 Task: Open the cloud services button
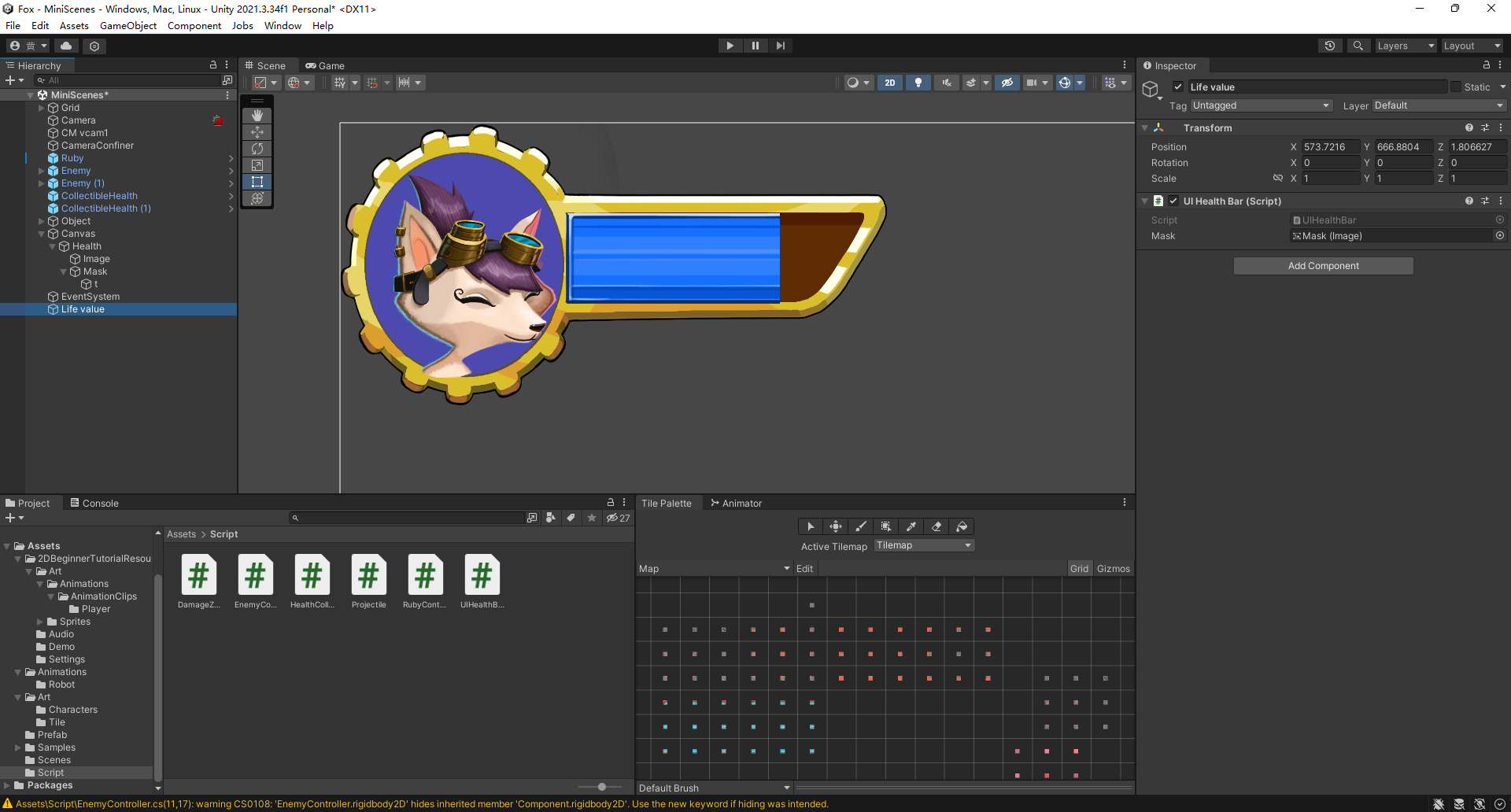[x=66, y=46]
